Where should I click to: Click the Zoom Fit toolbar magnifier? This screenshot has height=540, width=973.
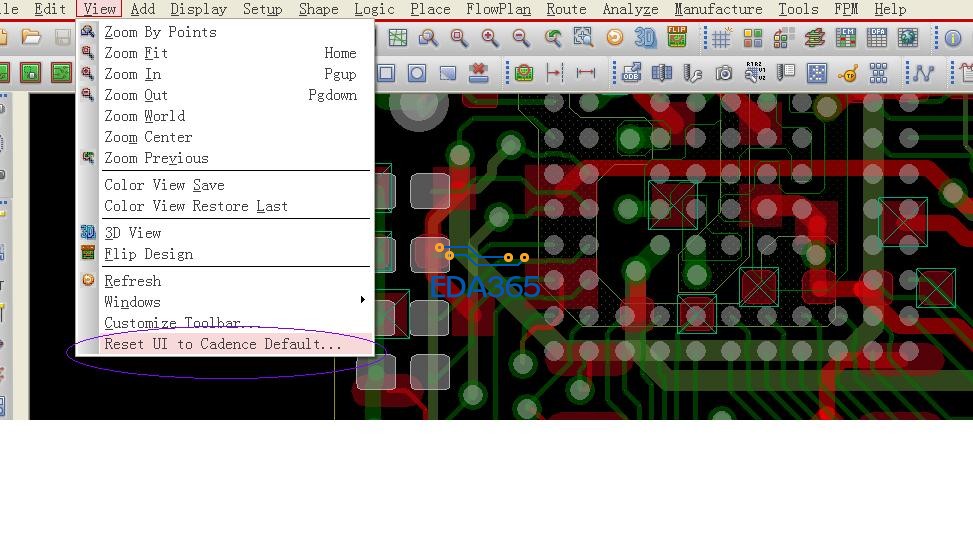pyautogui.click(x=459, y=38)
